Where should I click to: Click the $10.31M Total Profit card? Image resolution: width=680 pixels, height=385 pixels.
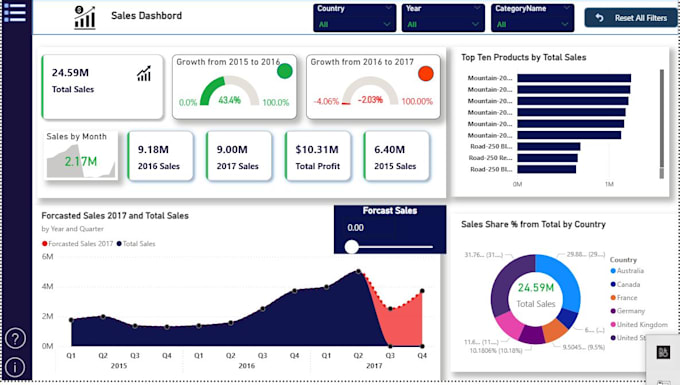[318, 156]
